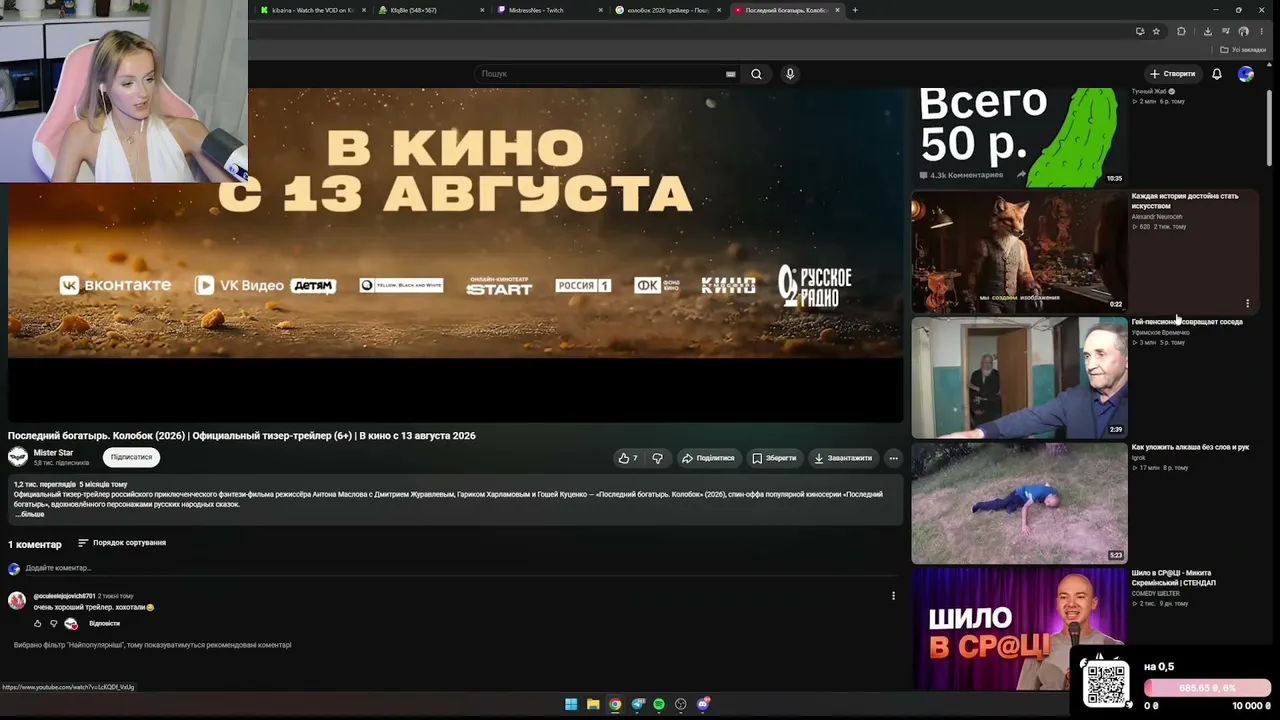Click the pink donation progress bar
This screenshot has height=720, width=1280.
[x=1208, y=688]
